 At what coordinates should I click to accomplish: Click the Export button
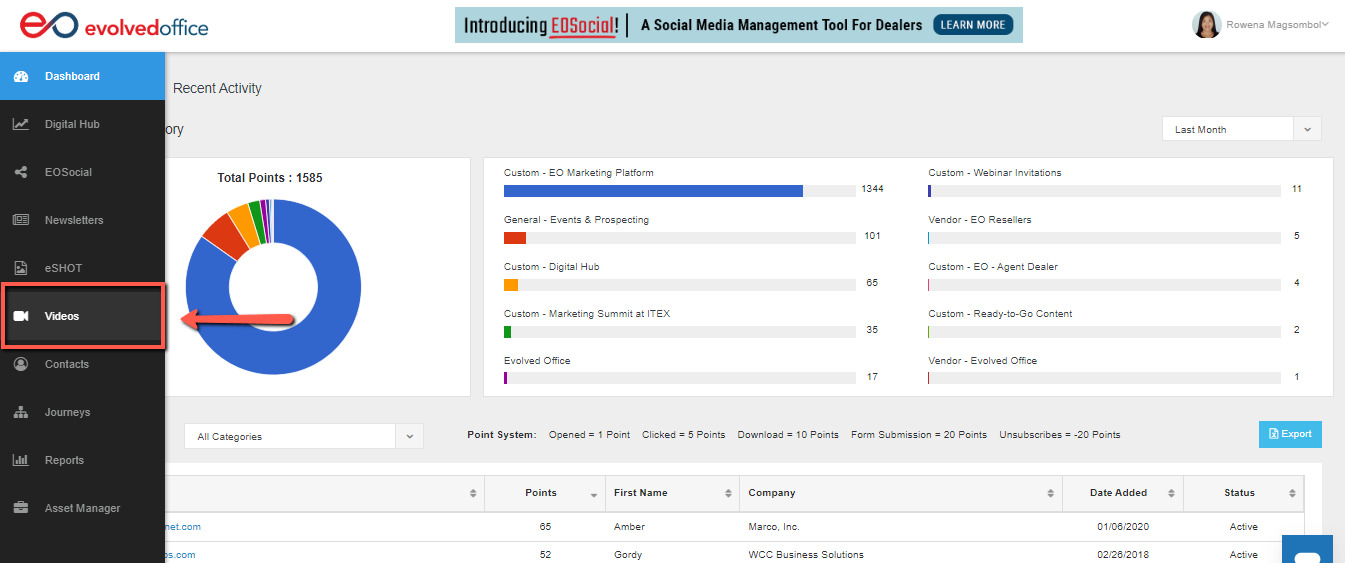(1290, 434)
